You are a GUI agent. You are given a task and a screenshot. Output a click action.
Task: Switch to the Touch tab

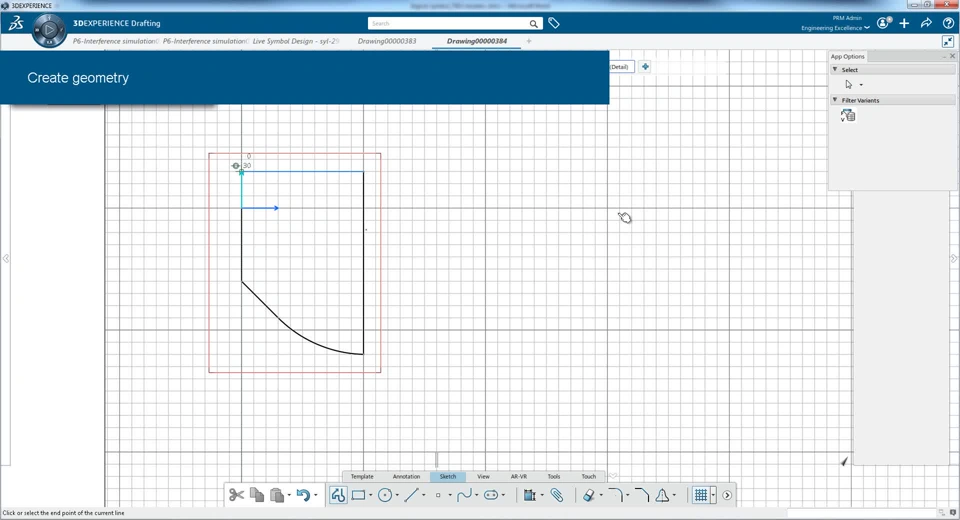[589, 477]
